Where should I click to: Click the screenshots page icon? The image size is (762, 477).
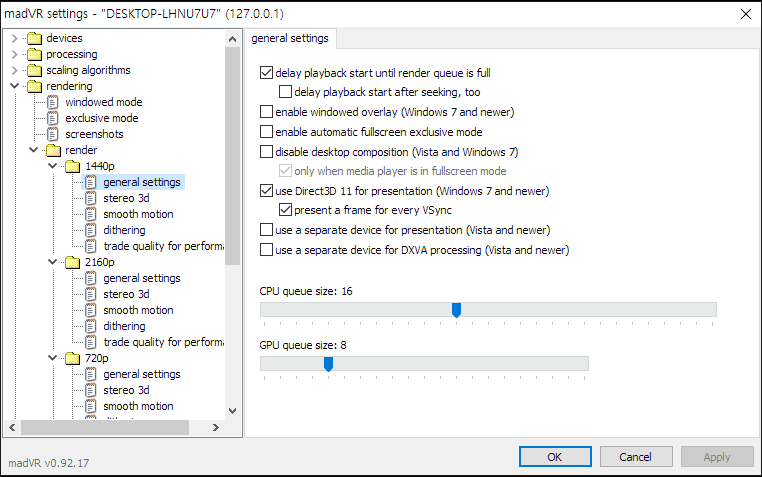[x=54, y=134]
